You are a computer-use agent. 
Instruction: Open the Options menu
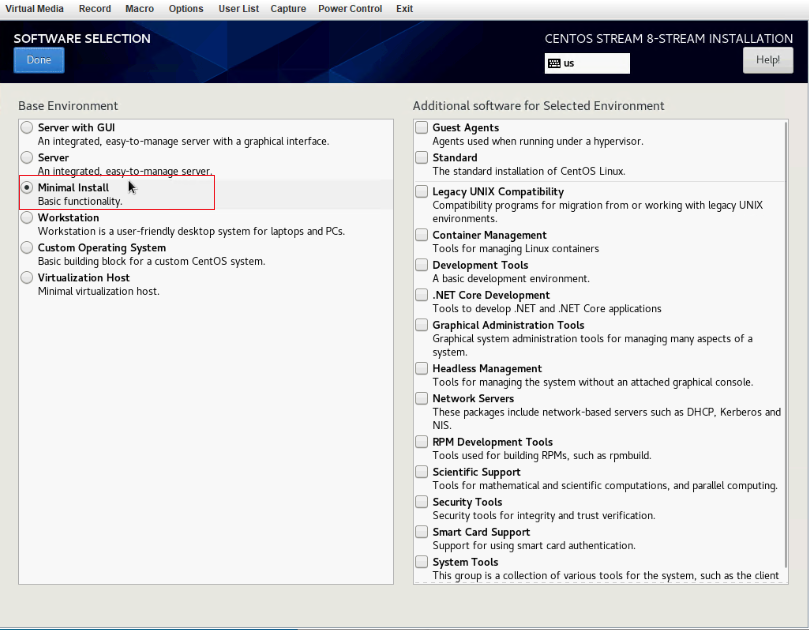click(186, 9)
